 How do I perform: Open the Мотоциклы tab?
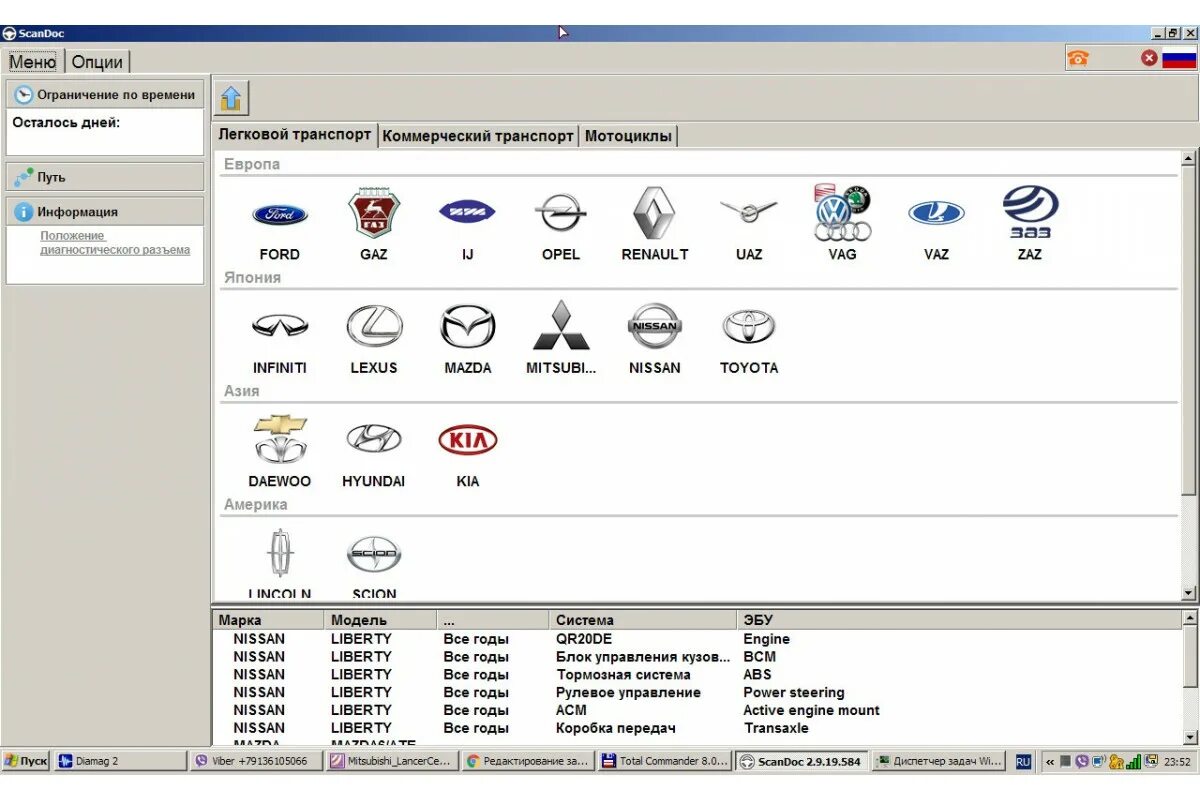628,136
